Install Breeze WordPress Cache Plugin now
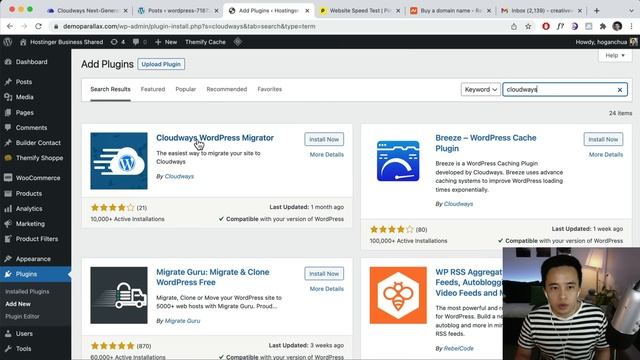640x360 pixels. tap(603, 139)
